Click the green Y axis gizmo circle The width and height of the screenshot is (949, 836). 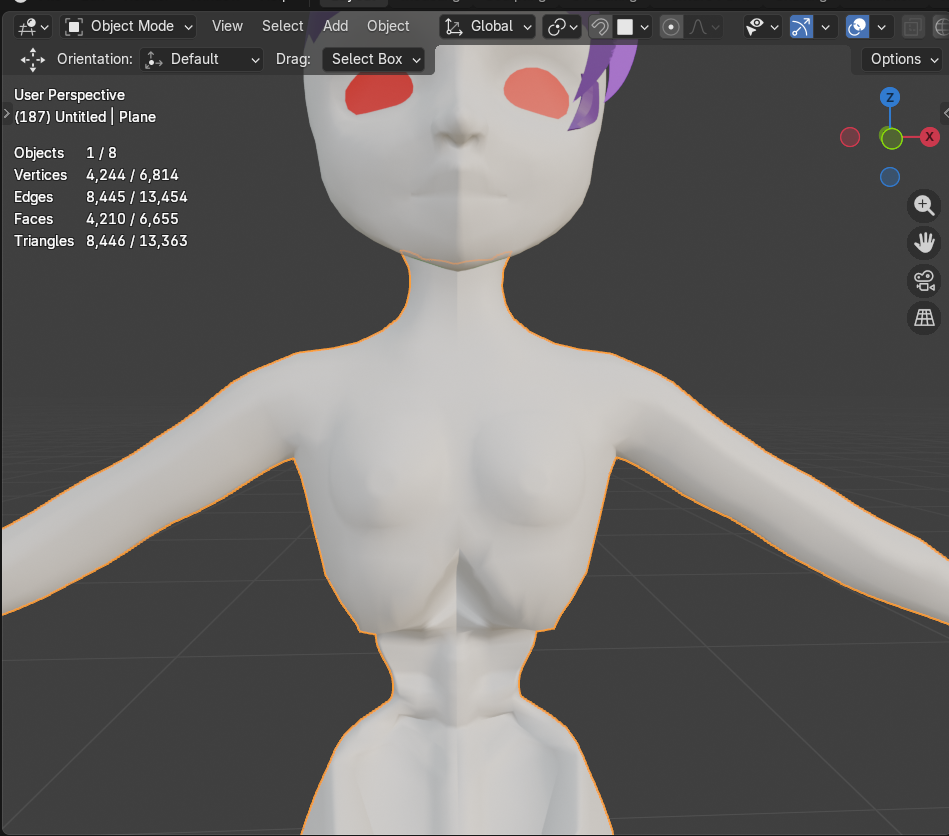[x=891, y=139]
